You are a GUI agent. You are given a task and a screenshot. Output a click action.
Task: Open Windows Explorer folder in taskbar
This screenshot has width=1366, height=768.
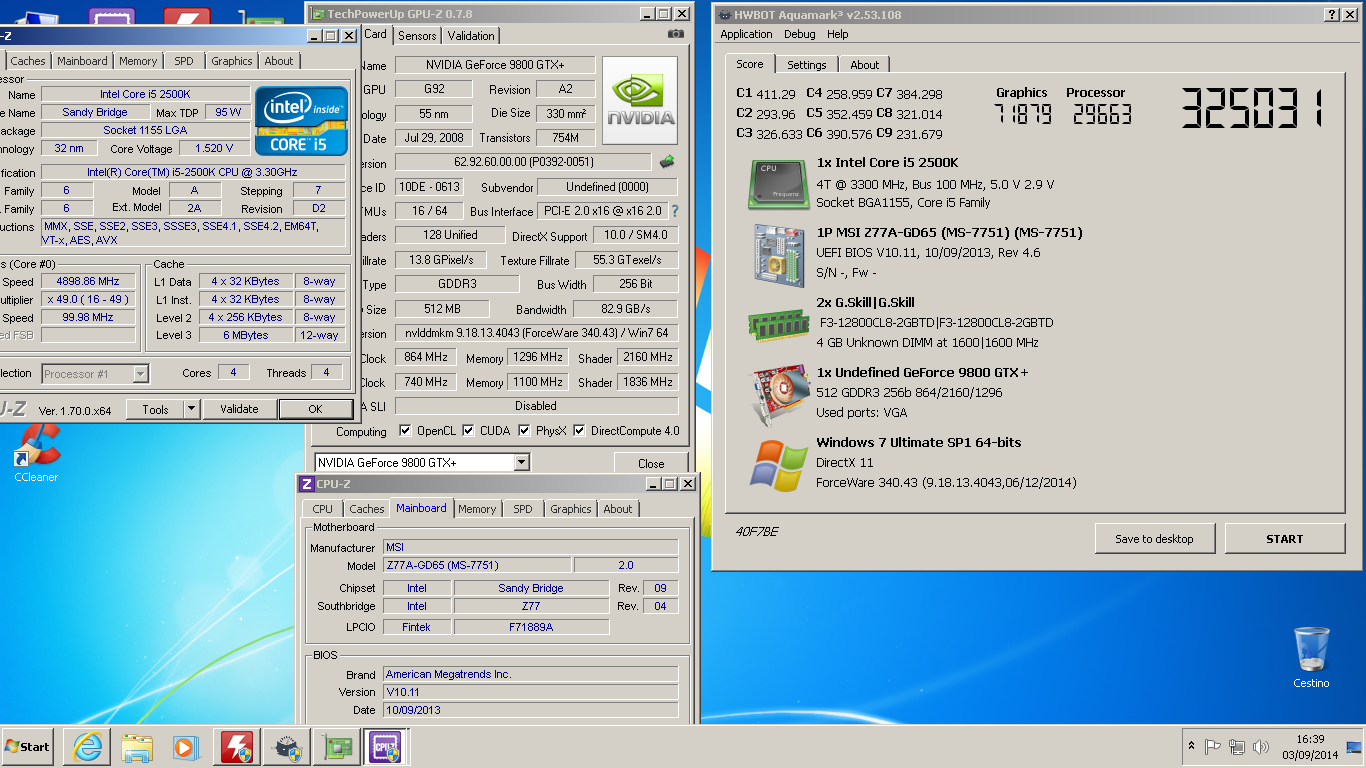pos(137,747)
